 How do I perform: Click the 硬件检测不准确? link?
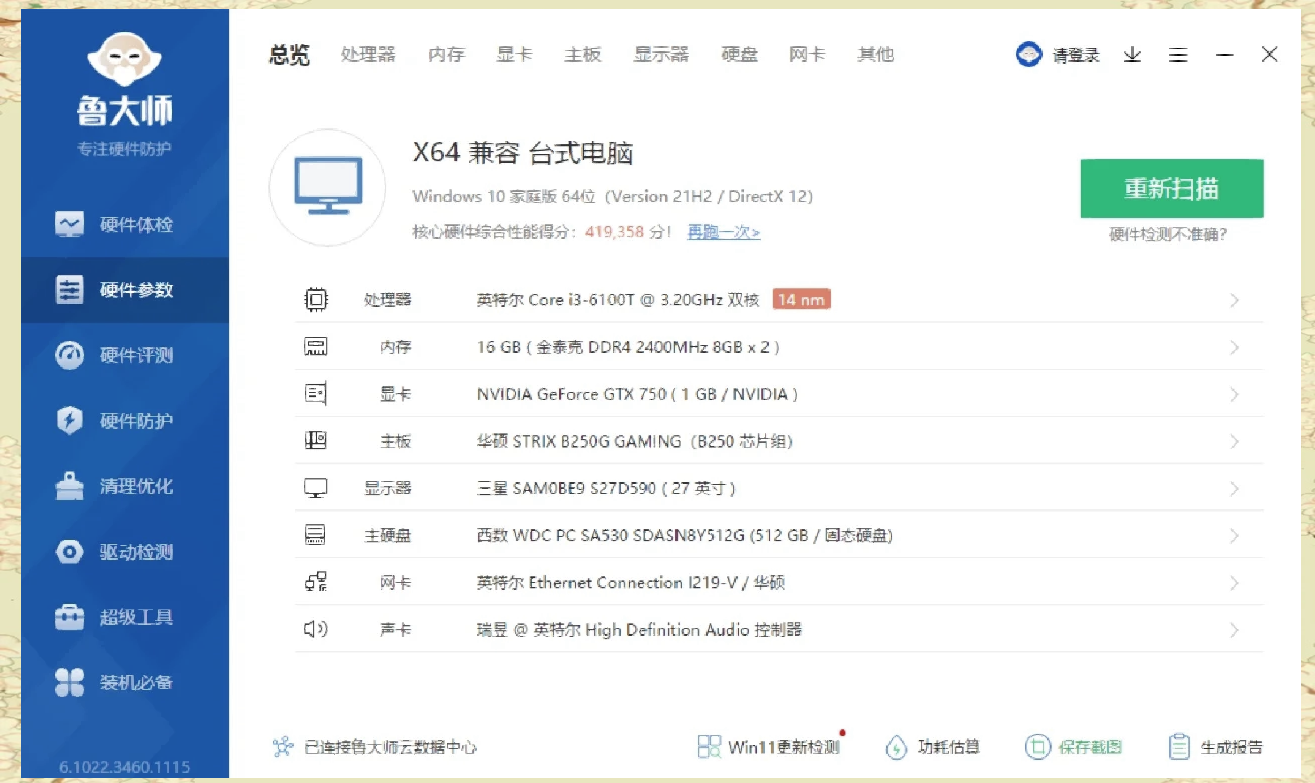(x=1168, y=235)
